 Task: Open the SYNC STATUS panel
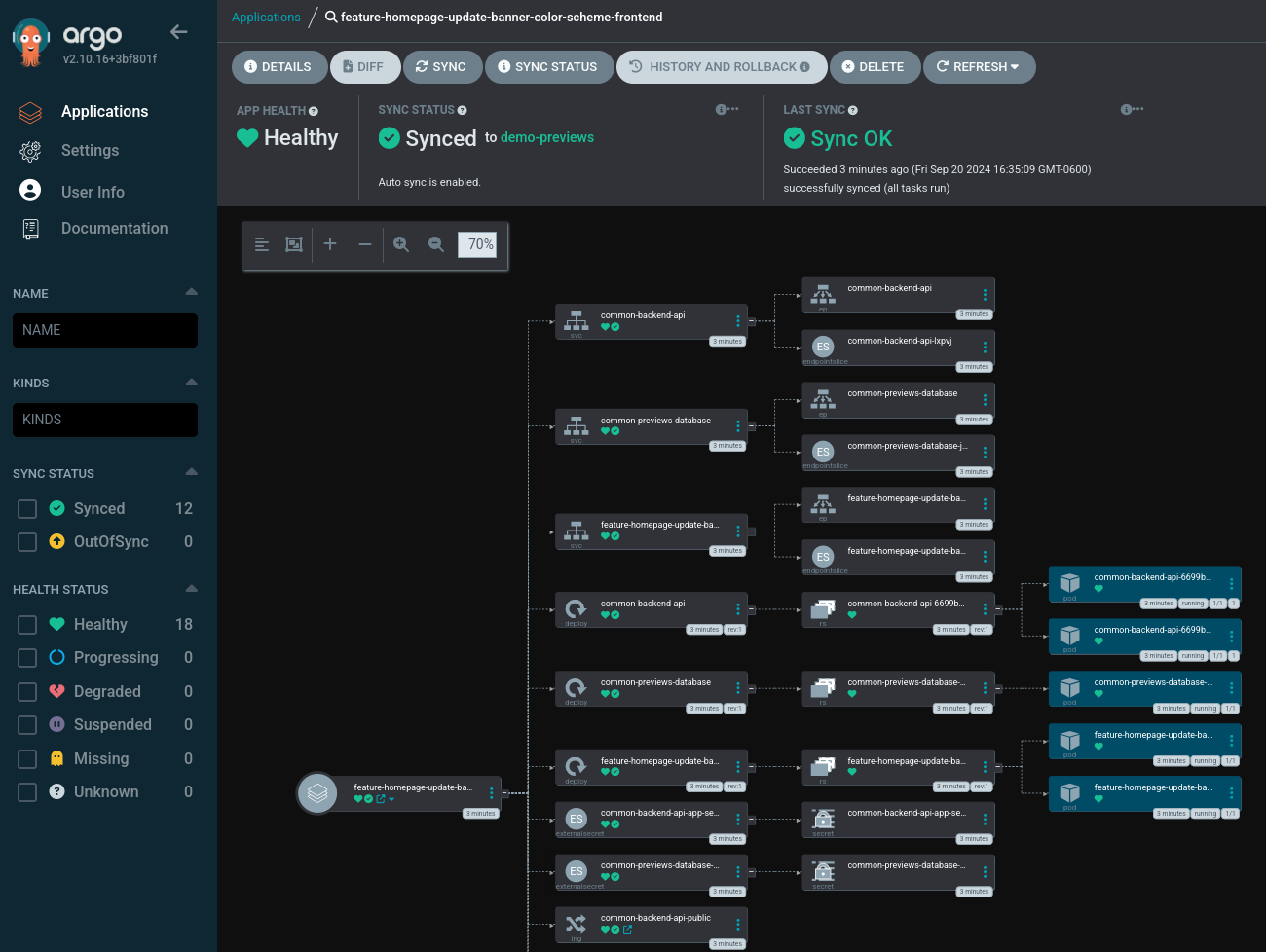tap(548, 67)
